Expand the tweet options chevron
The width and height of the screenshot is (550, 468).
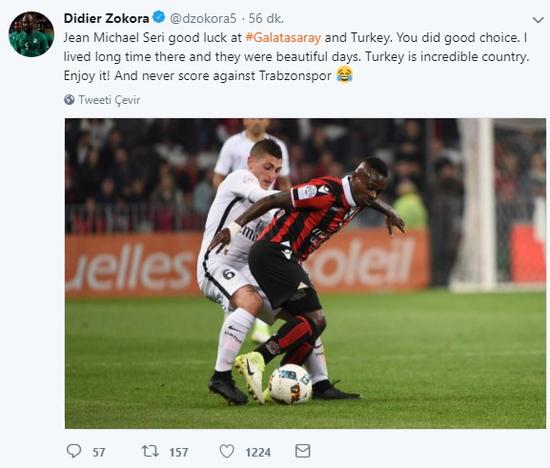(538, 20)
